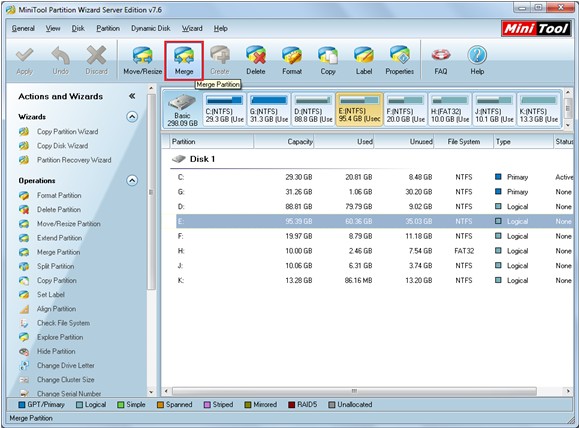Screen dimensions: 579x428
Task: Sort by the Used column header
Action: [344, 142]
